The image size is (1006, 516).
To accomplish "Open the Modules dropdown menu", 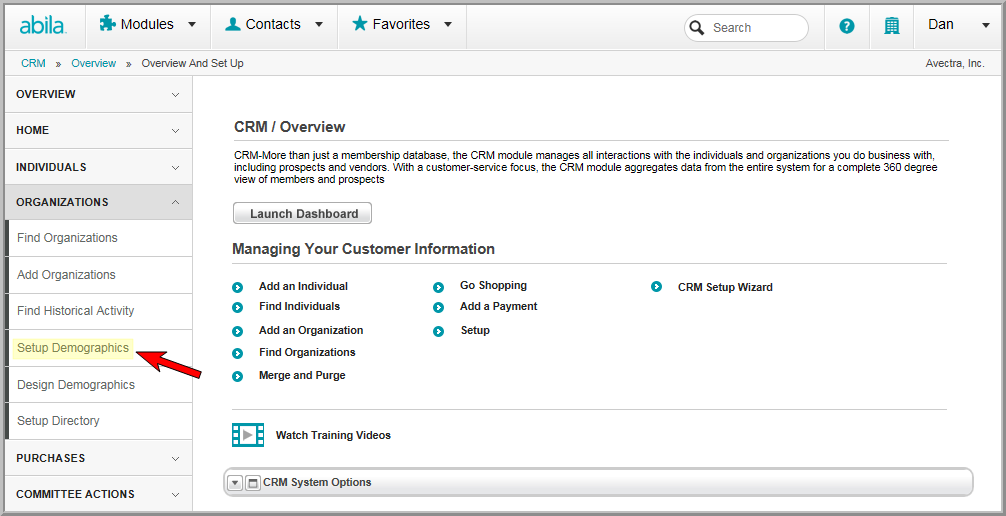I will coord(147,24).
